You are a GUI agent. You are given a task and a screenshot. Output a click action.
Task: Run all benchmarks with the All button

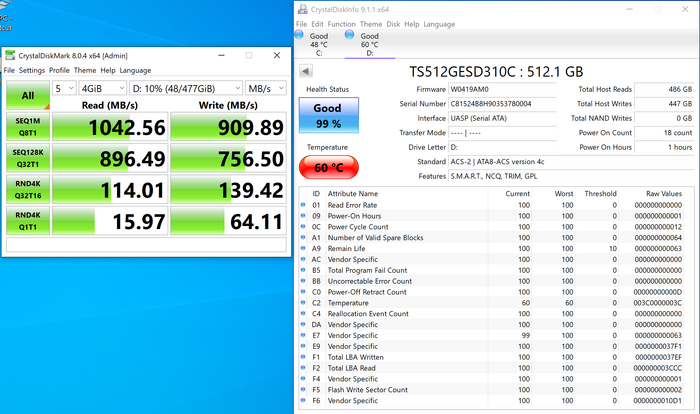tap(28, 95)
